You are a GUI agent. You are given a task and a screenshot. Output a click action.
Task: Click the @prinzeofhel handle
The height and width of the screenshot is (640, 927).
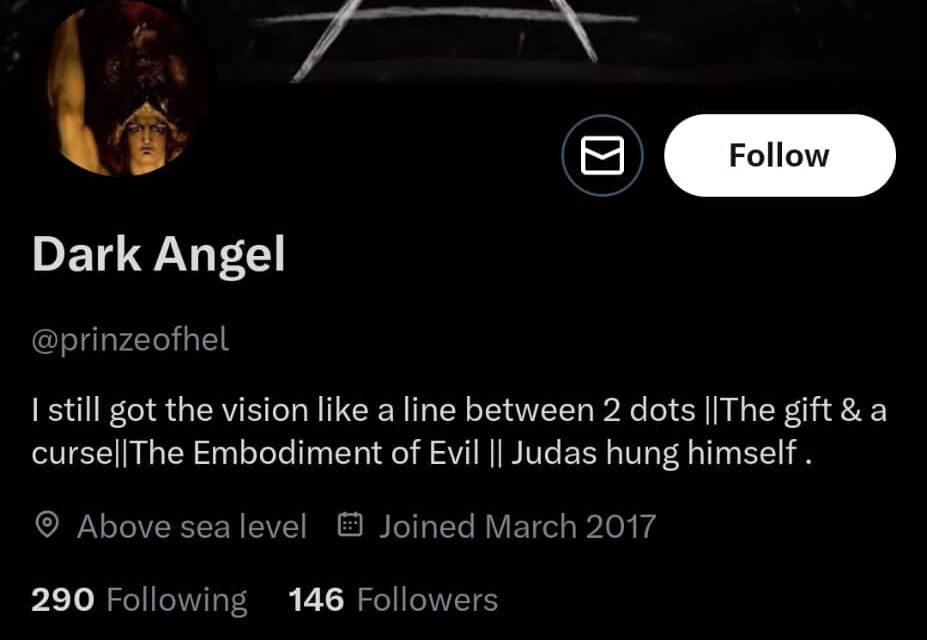130,340
